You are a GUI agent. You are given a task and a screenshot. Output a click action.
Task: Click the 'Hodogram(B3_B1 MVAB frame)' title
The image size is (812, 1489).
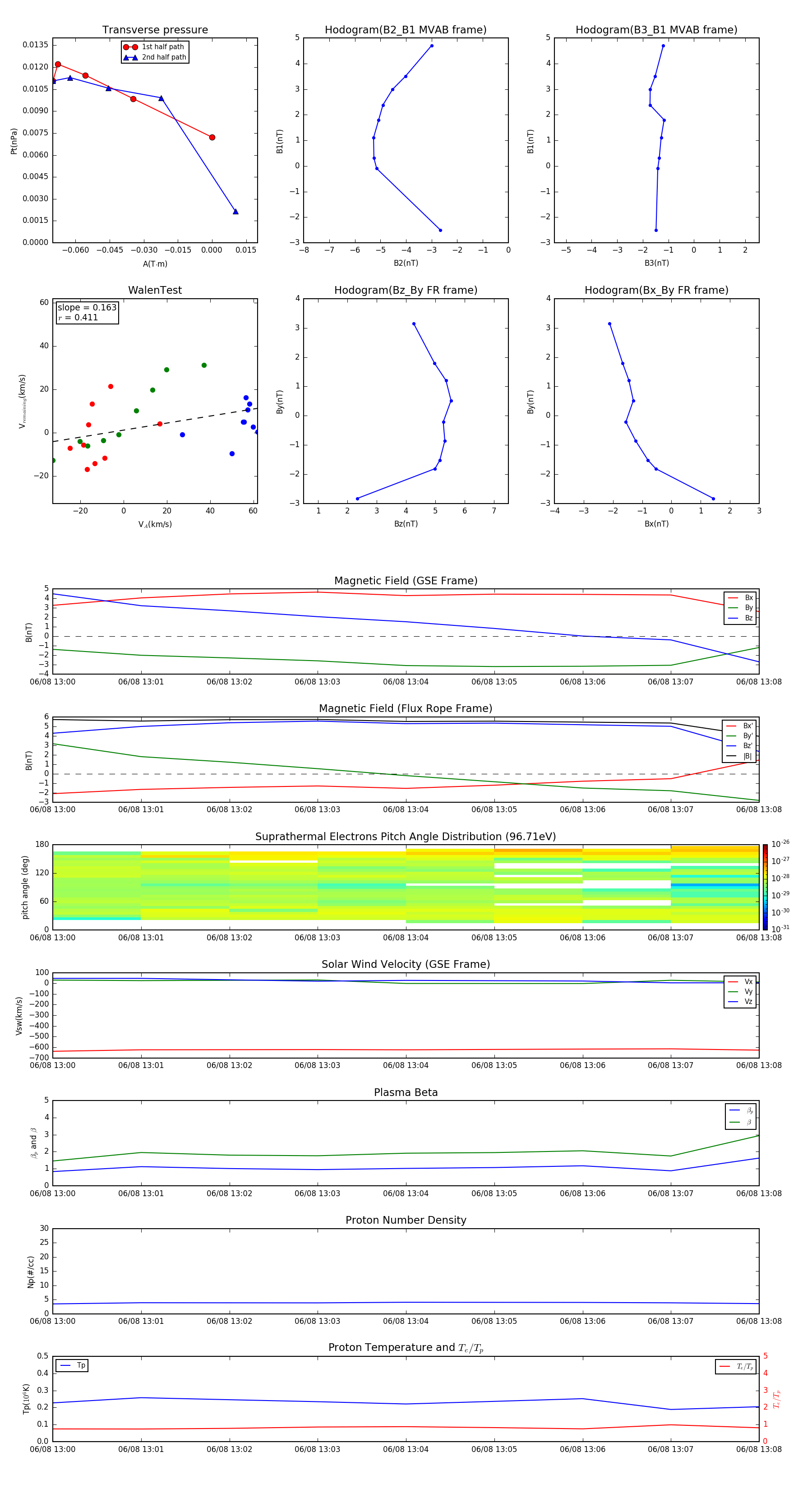(656, 29)
